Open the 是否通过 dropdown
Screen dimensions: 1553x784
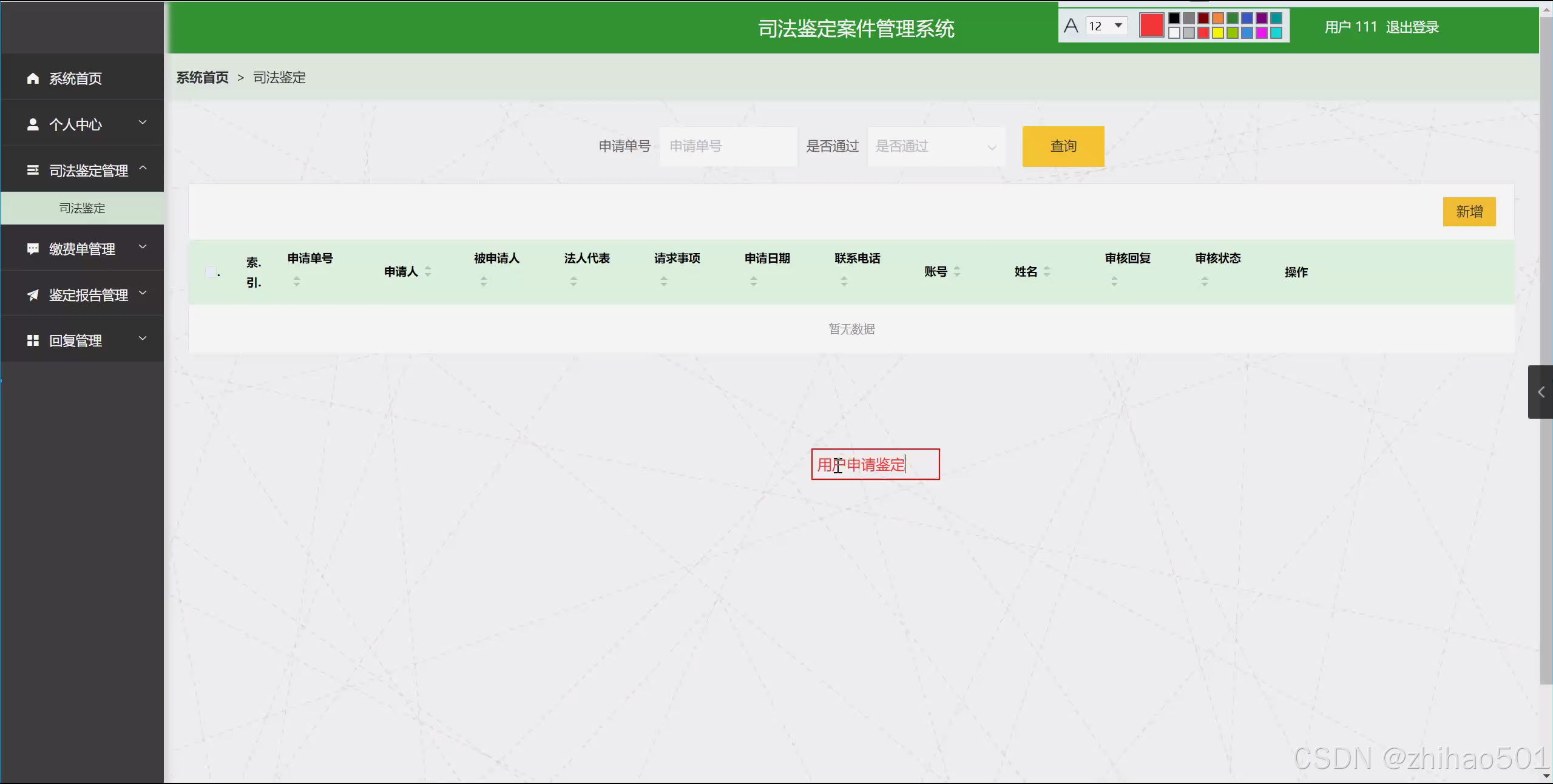(x=935, y=146)
